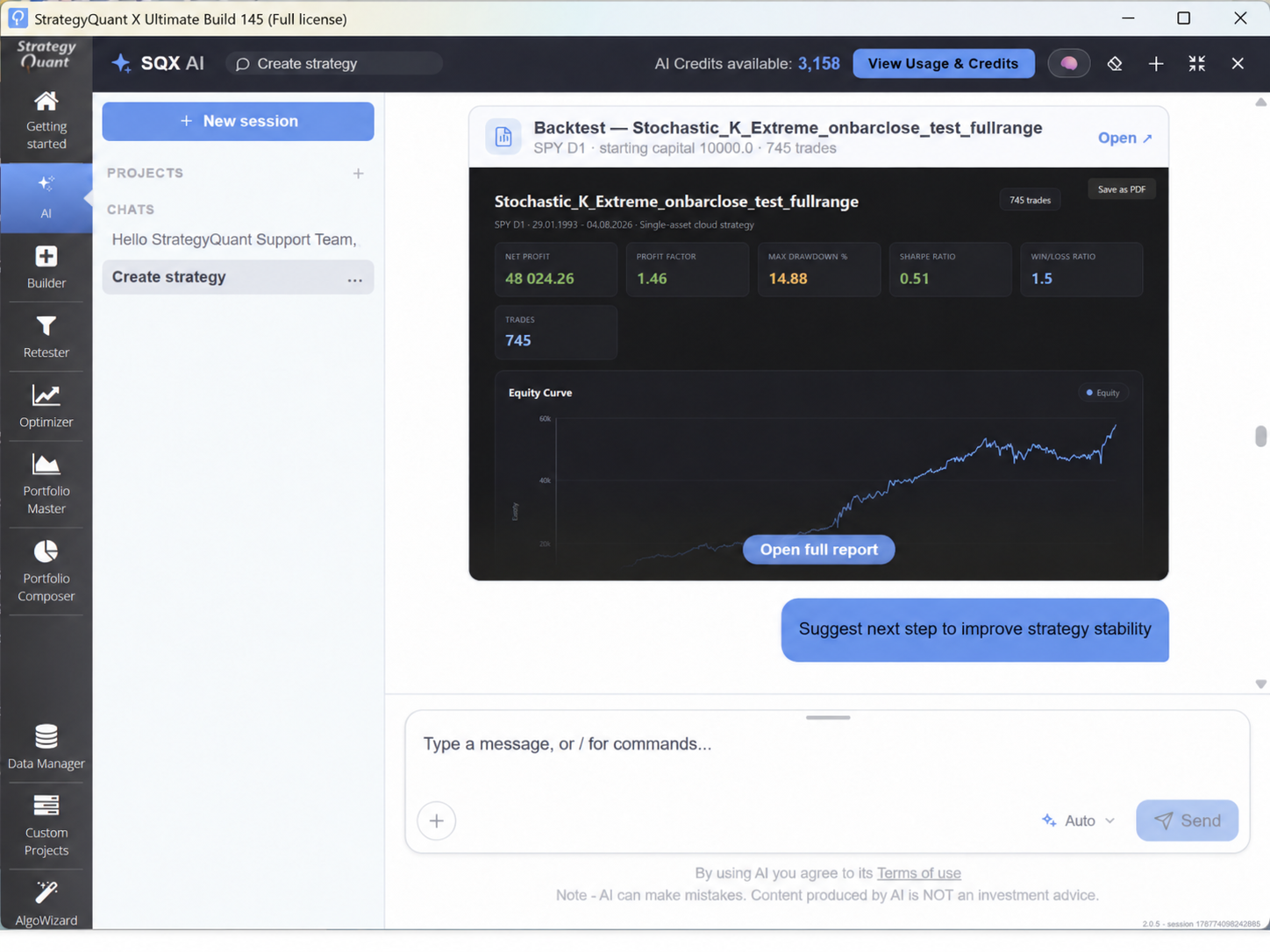Click the Equity legend in the chart

click(x=1102, y=393)
